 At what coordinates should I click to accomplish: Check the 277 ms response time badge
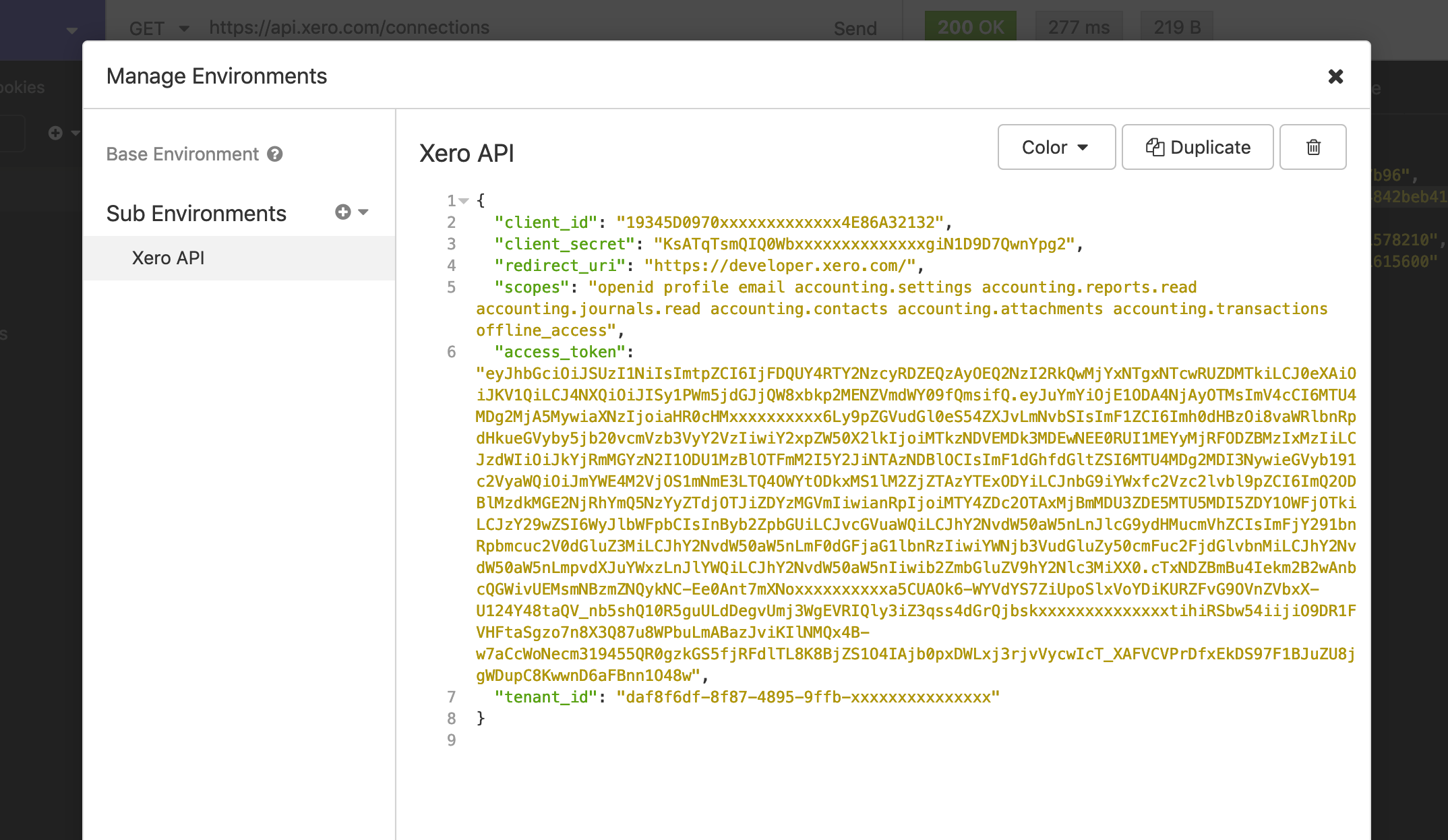pyautogui.click(x=1079, y=27)
